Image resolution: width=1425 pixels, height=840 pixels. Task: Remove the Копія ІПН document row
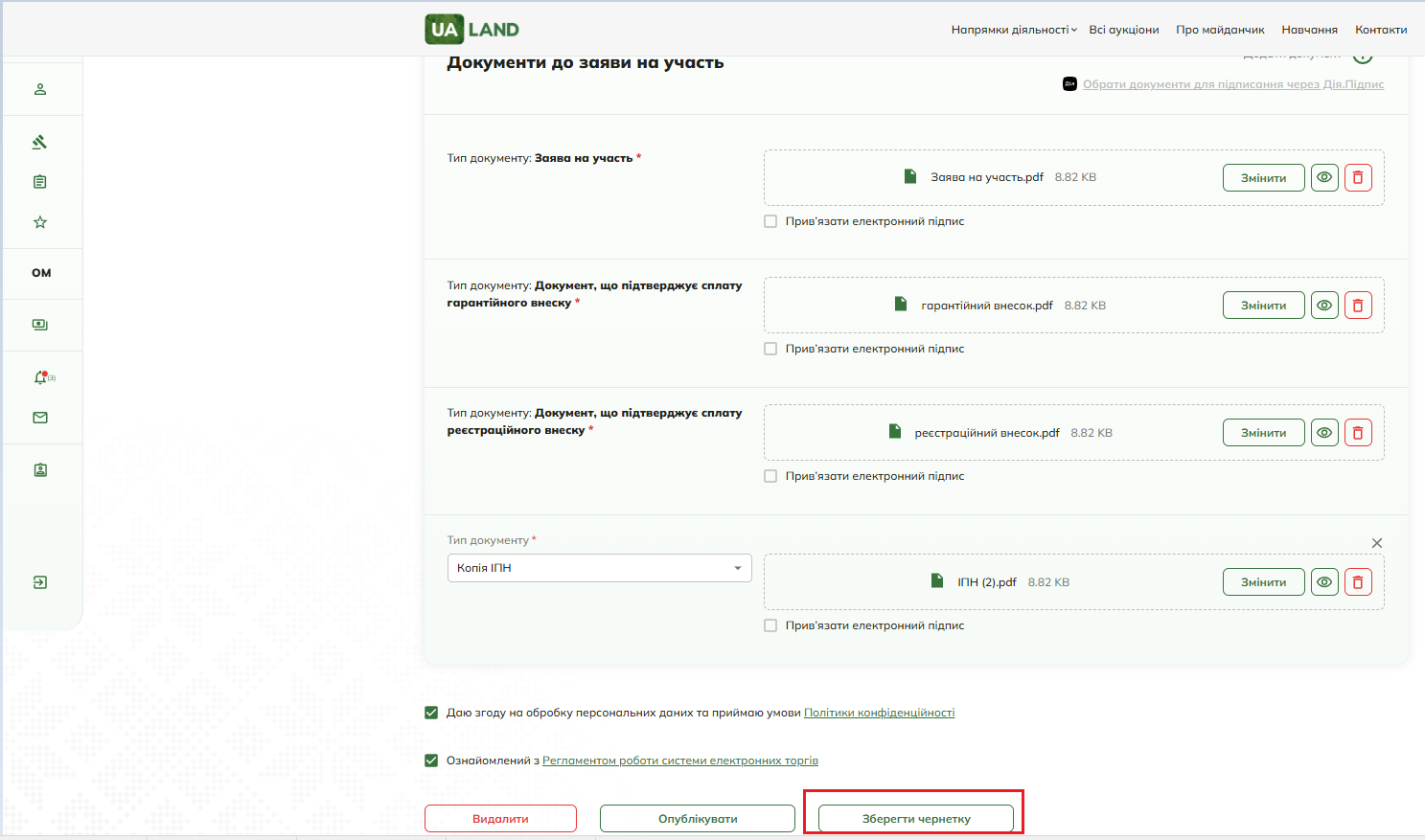(x=1377, y=543)
